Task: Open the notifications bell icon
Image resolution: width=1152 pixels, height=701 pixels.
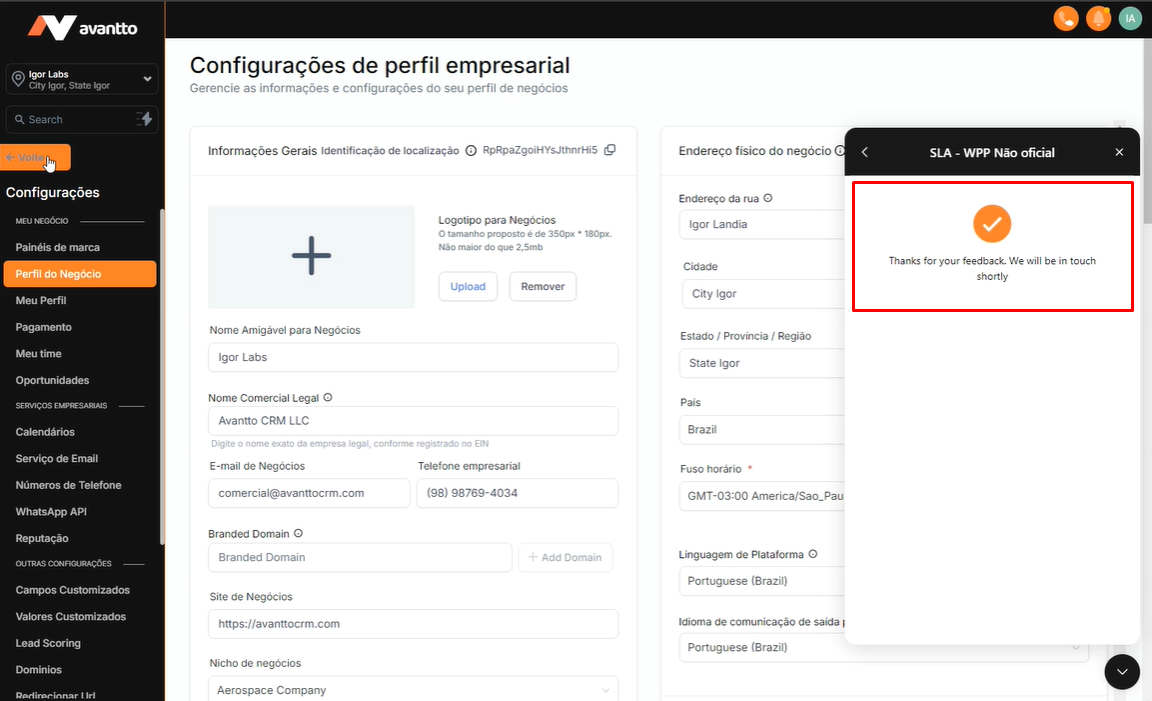Action: (1098, 18)
